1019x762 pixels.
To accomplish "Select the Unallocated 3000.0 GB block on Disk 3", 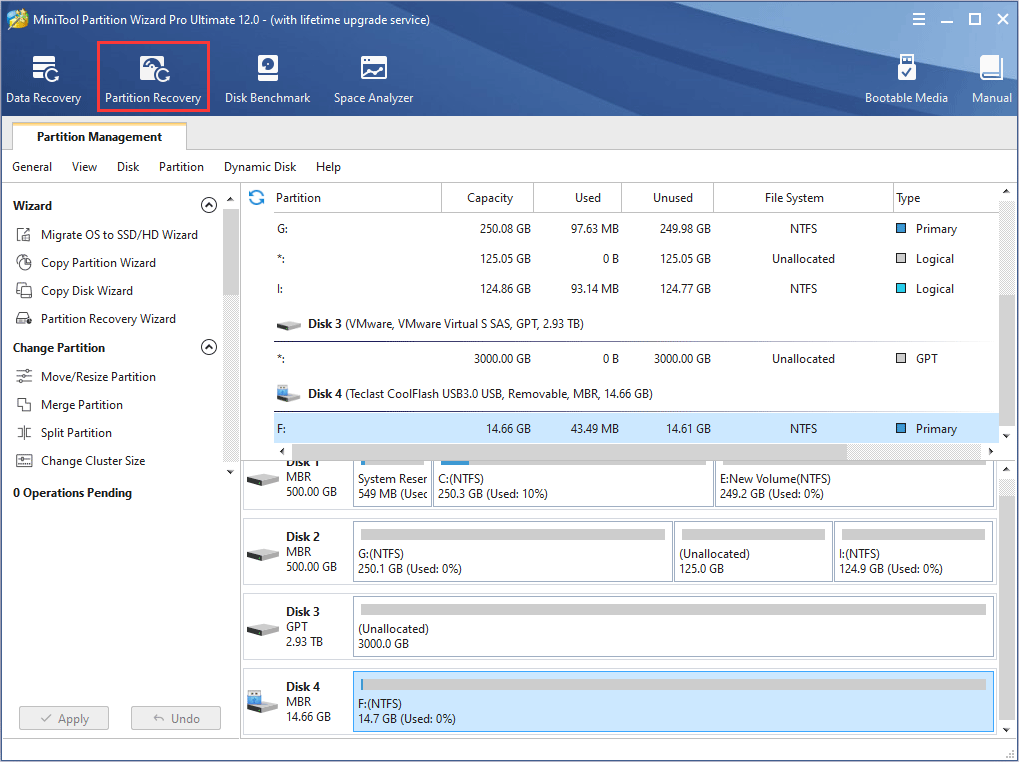I will pos(673,626).
